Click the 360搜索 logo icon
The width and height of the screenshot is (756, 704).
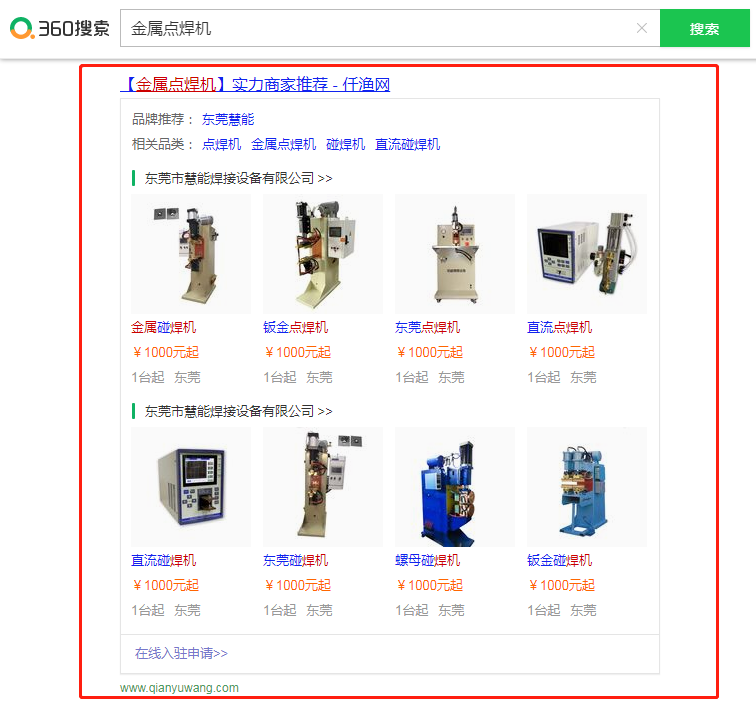click(x=22, y=28)
